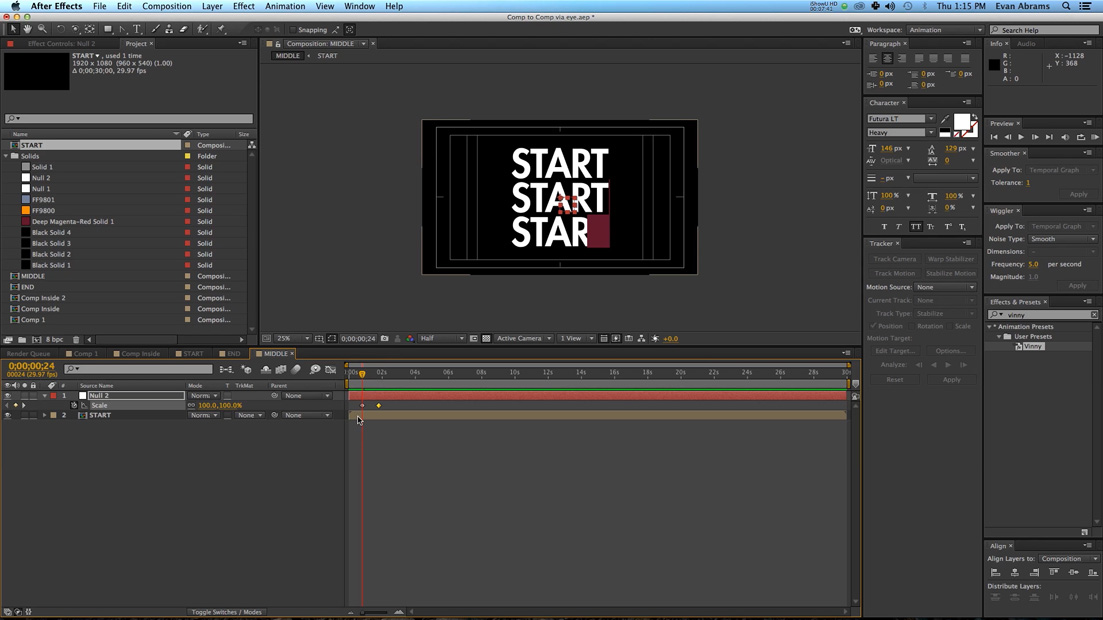Select the Eraser tool
Screen dimensions: 1103x620
point(183,29)
